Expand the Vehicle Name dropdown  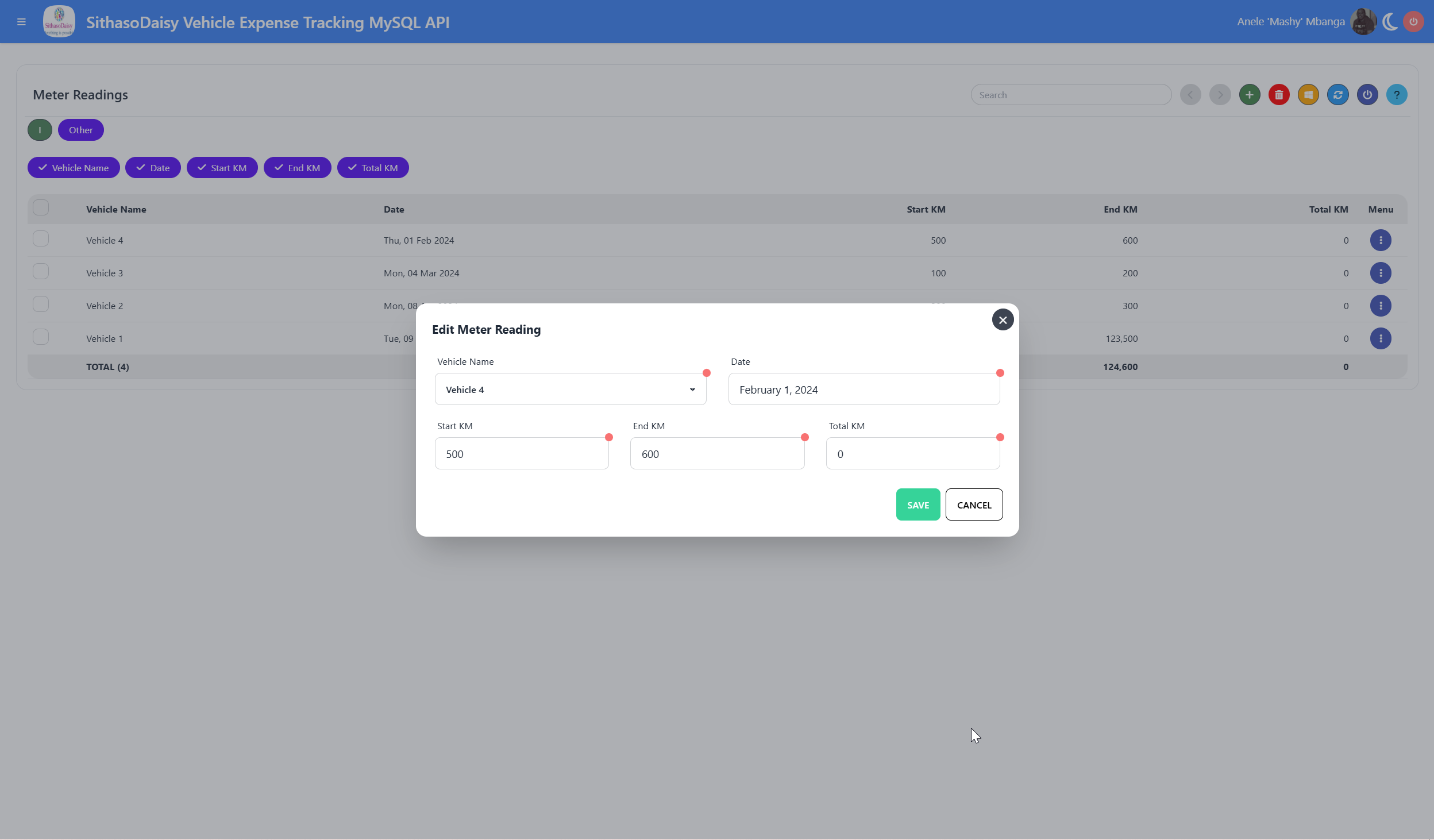pyautogui.click(x=570, y=390)
